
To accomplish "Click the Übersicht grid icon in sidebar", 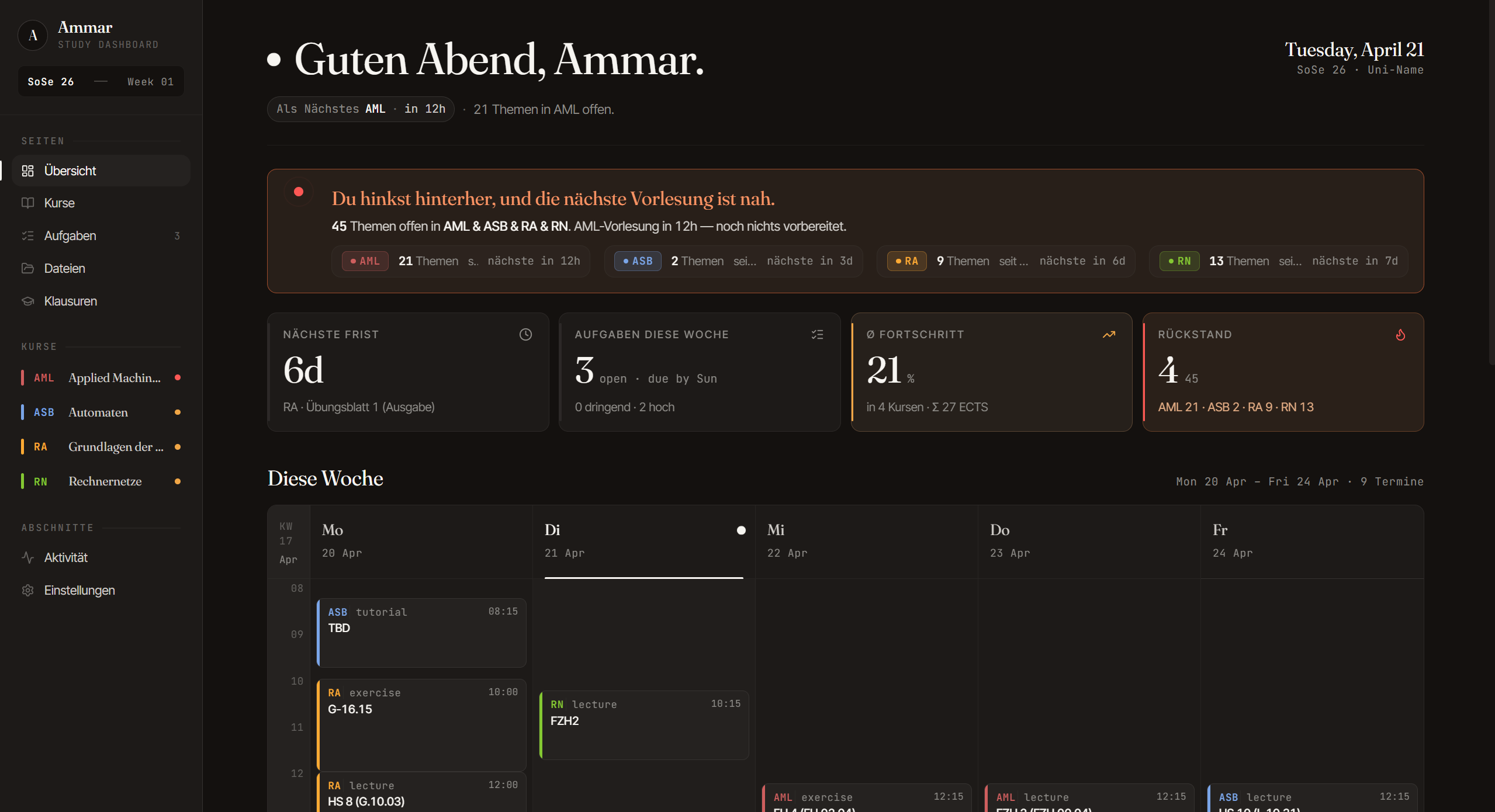I will pos(27,171).
